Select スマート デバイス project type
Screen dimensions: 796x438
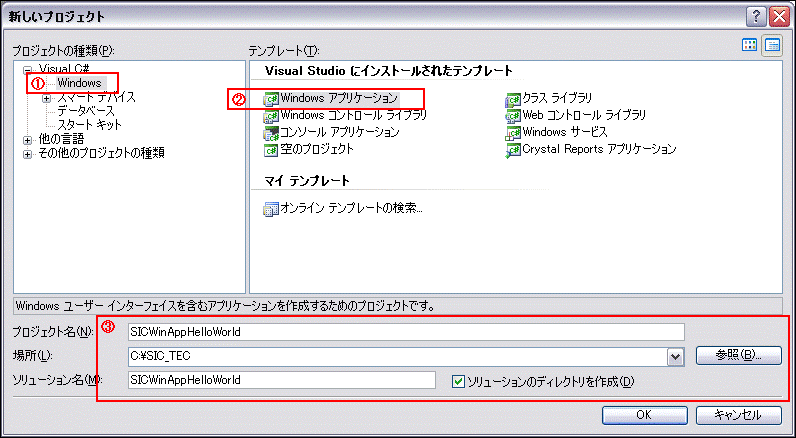(96, 97)
